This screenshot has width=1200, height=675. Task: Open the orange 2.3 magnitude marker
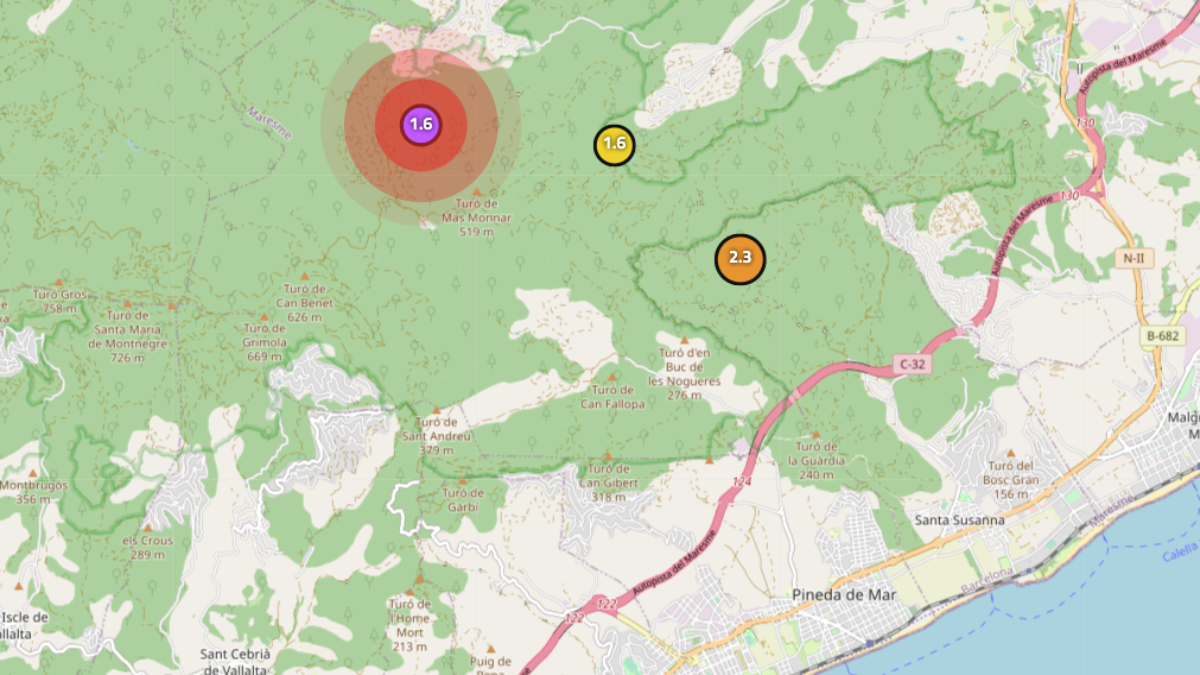(740, 259)
